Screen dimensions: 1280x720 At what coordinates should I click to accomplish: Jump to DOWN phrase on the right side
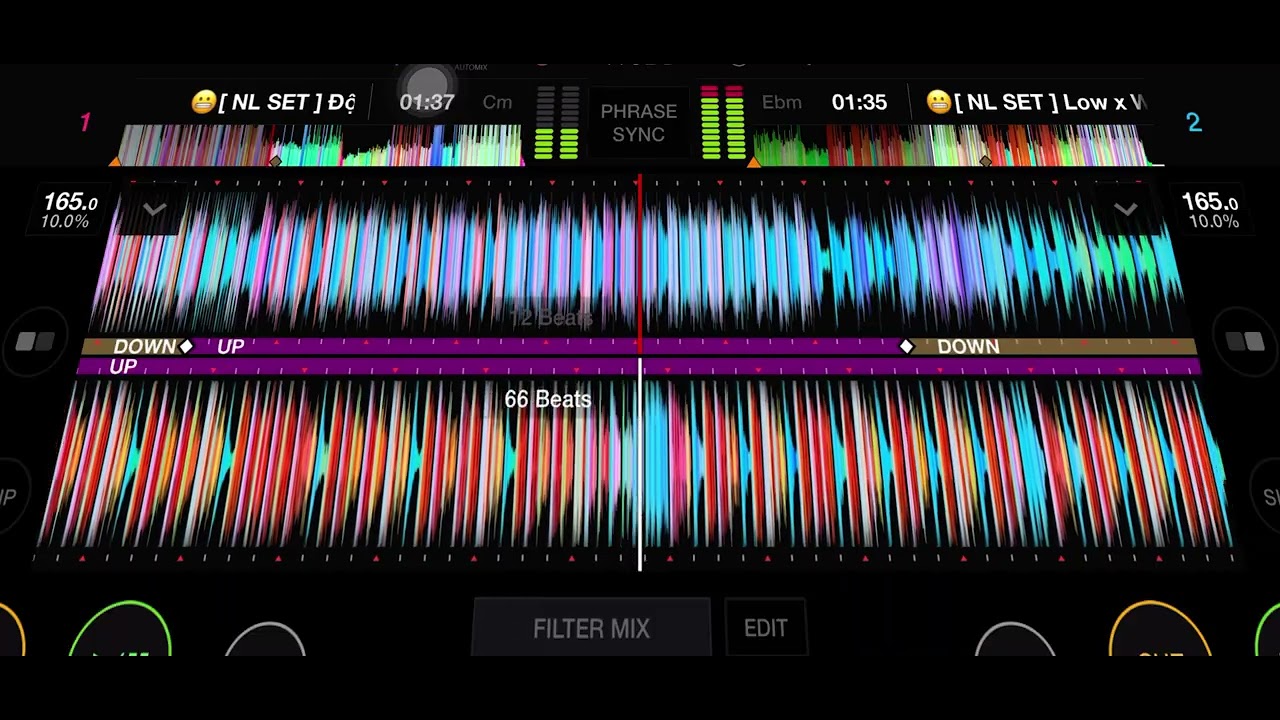pyautogui.click(x=968, y=346)
